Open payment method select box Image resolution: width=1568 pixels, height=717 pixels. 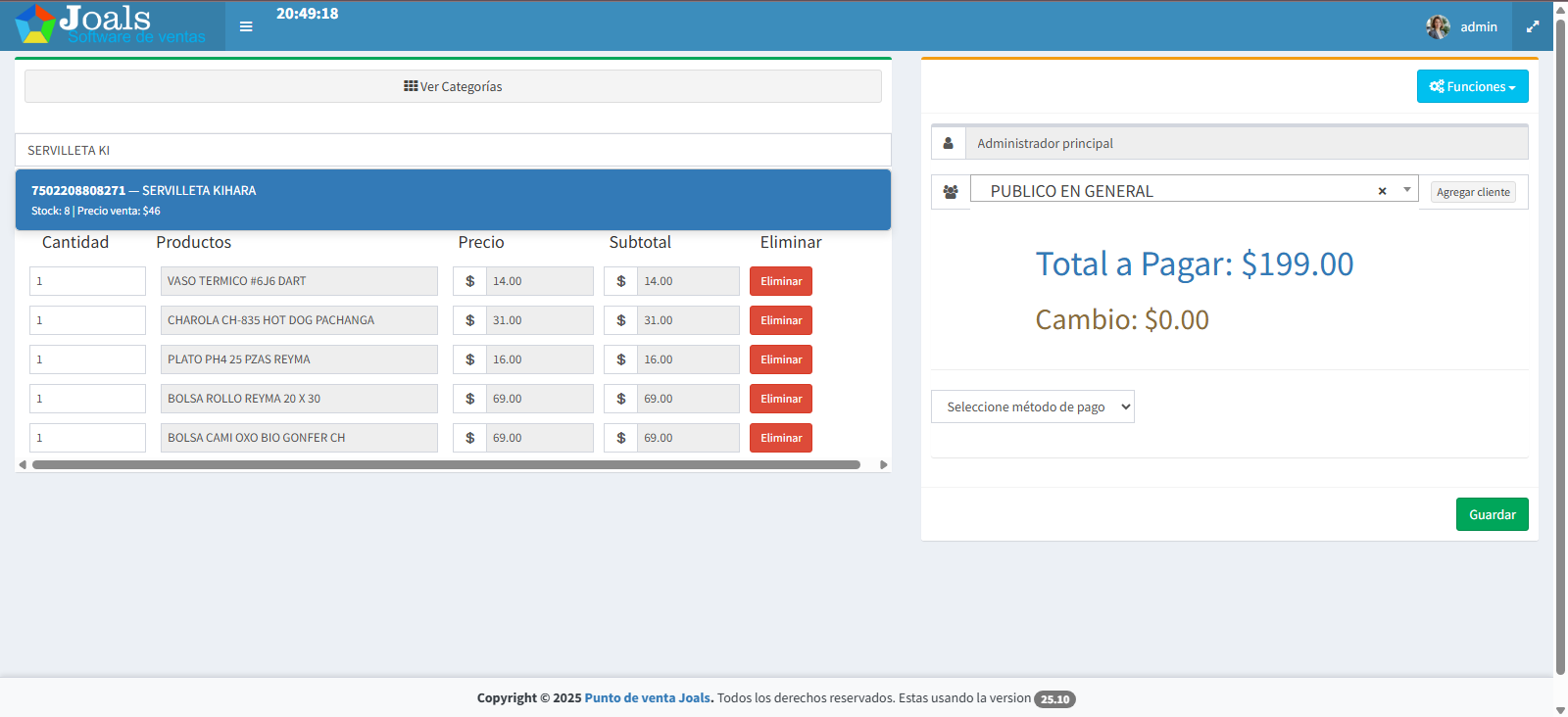pyautogui.click(x=1033, y=406)
